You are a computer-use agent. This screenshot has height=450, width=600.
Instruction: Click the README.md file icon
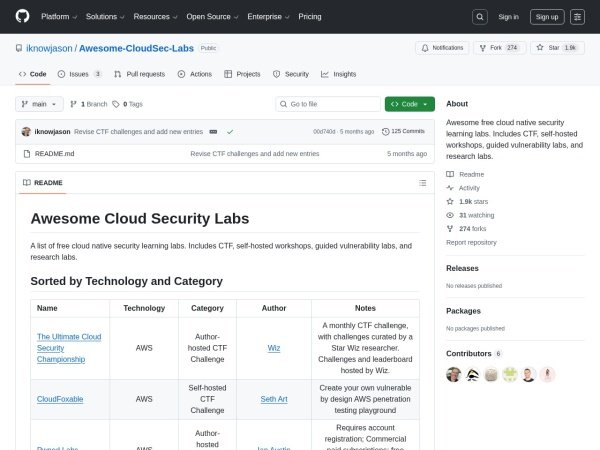click(x=27, y=154)
